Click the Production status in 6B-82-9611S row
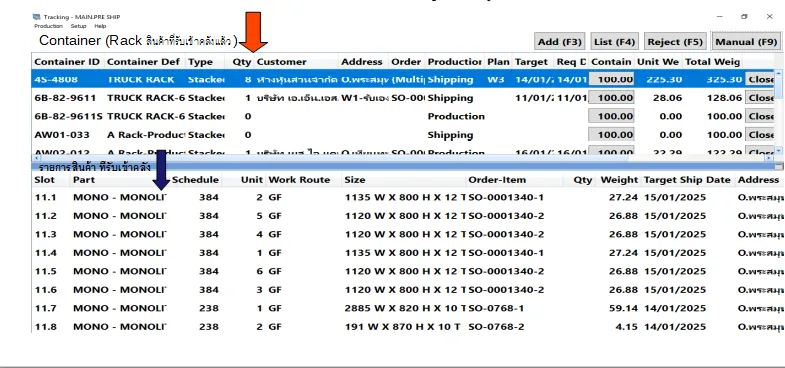The height and width of the screenshot is (368, 785). pyautogui.click(x=456, y=117)
